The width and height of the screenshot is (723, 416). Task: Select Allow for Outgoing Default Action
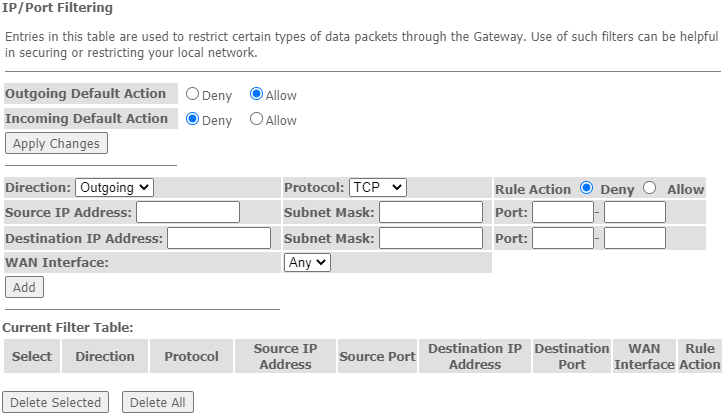256,95
